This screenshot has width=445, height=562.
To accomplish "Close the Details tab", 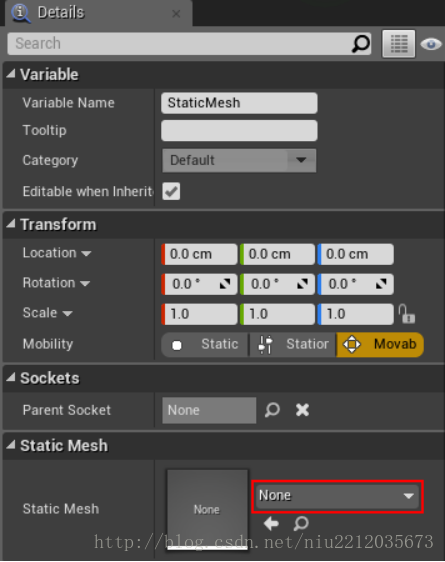I will [176, 14].
